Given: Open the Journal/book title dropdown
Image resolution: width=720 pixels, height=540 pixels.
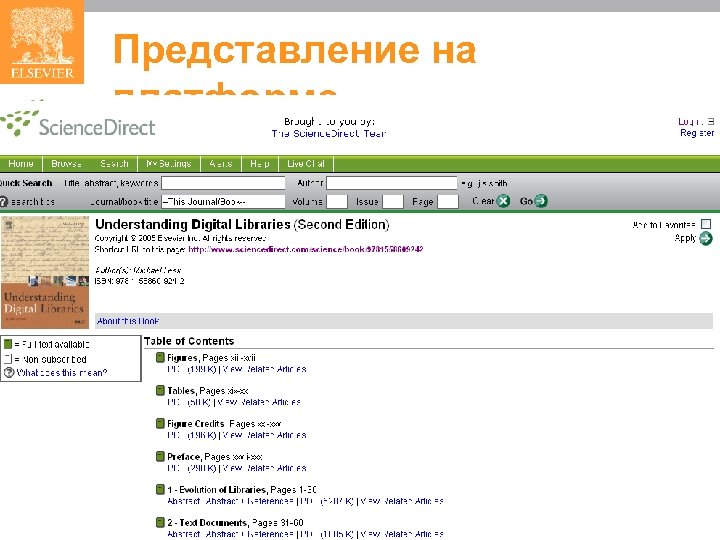Looking at the screenshot, I should point(223,202).
